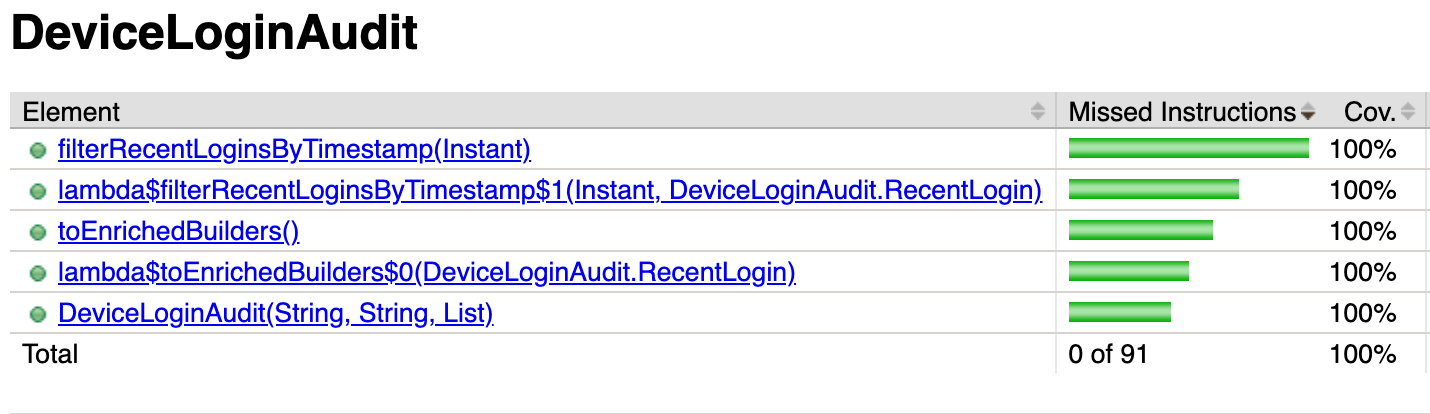Click the '0 of 91' total cell
Screen dimensions: 1430x414
point(1108,354)
